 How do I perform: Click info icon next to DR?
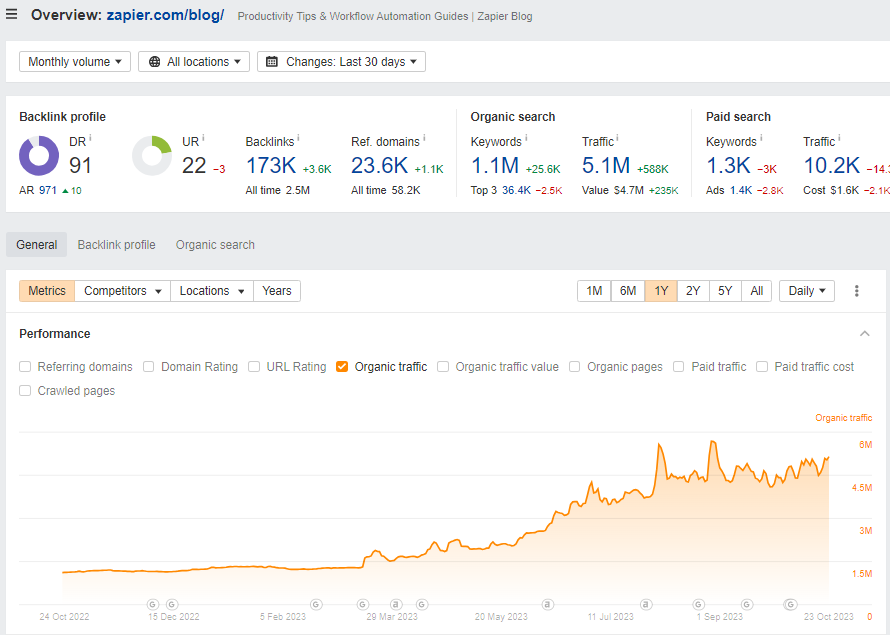click(90, 137)
